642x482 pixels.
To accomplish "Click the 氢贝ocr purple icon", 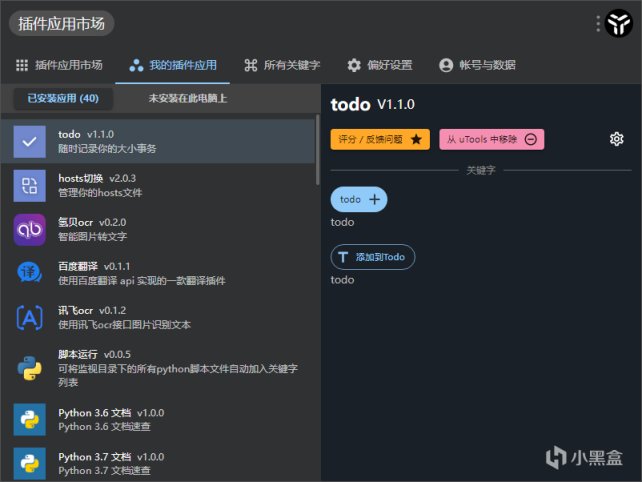I will click(x=29, y=230).
